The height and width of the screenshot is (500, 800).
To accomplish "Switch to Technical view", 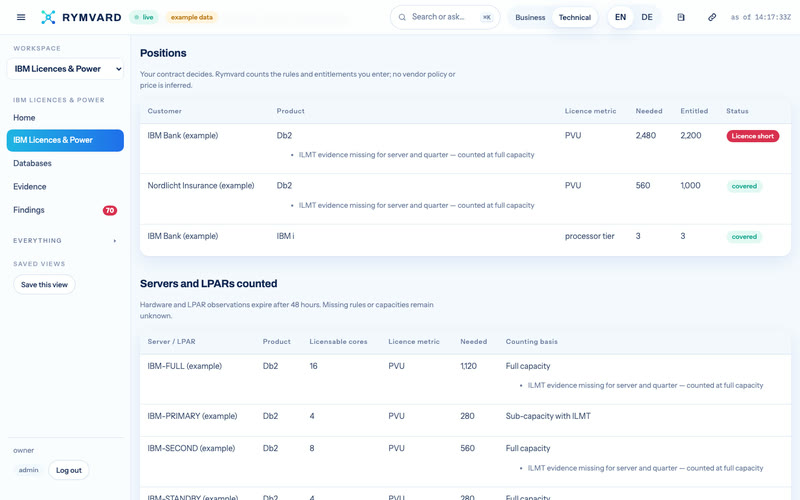I will click(574, 17).
